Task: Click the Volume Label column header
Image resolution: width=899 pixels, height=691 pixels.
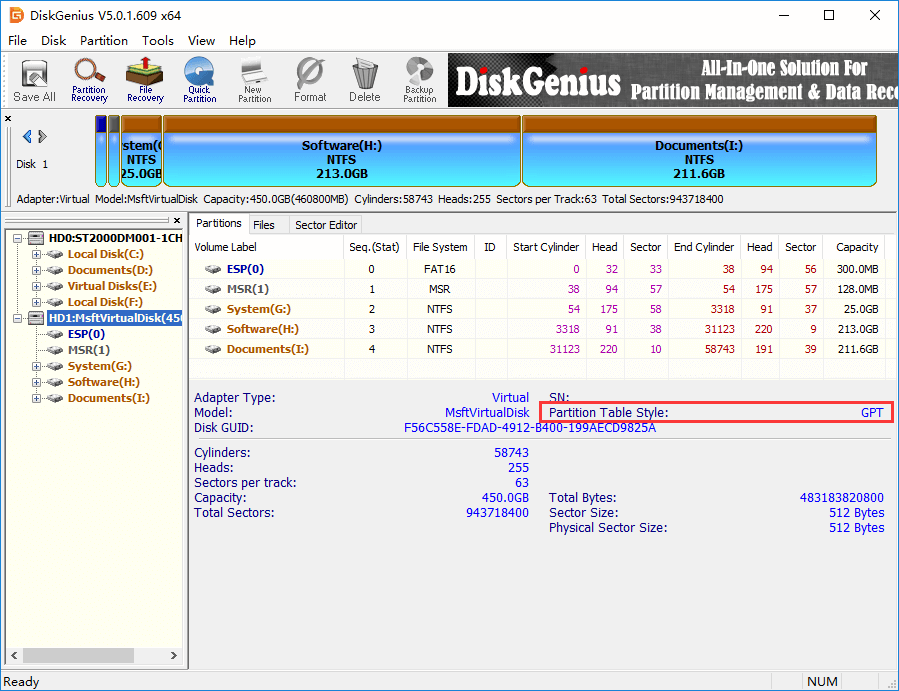Action: pyautogui.click(x=267, y=247)
